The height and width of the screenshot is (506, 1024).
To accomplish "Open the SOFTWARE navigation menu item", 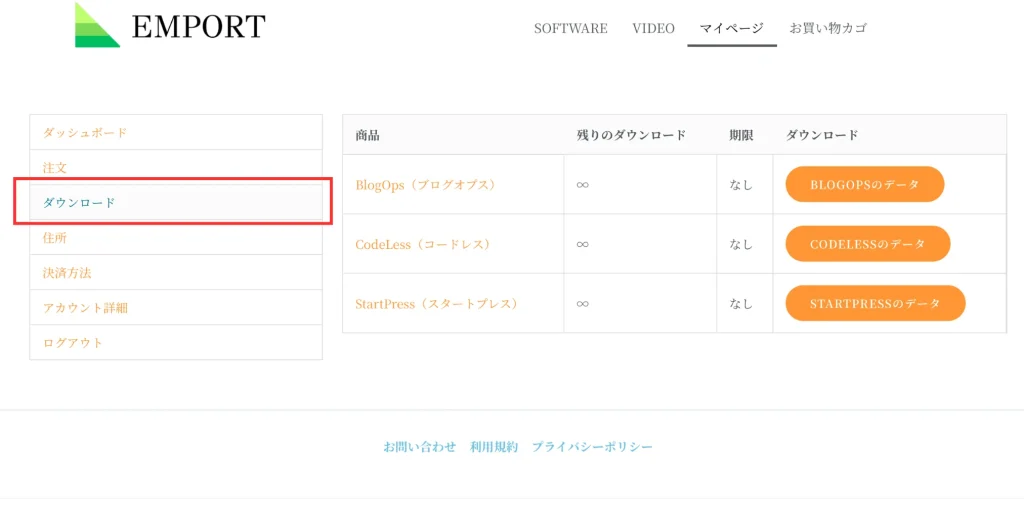I will [x=570, y=28].
